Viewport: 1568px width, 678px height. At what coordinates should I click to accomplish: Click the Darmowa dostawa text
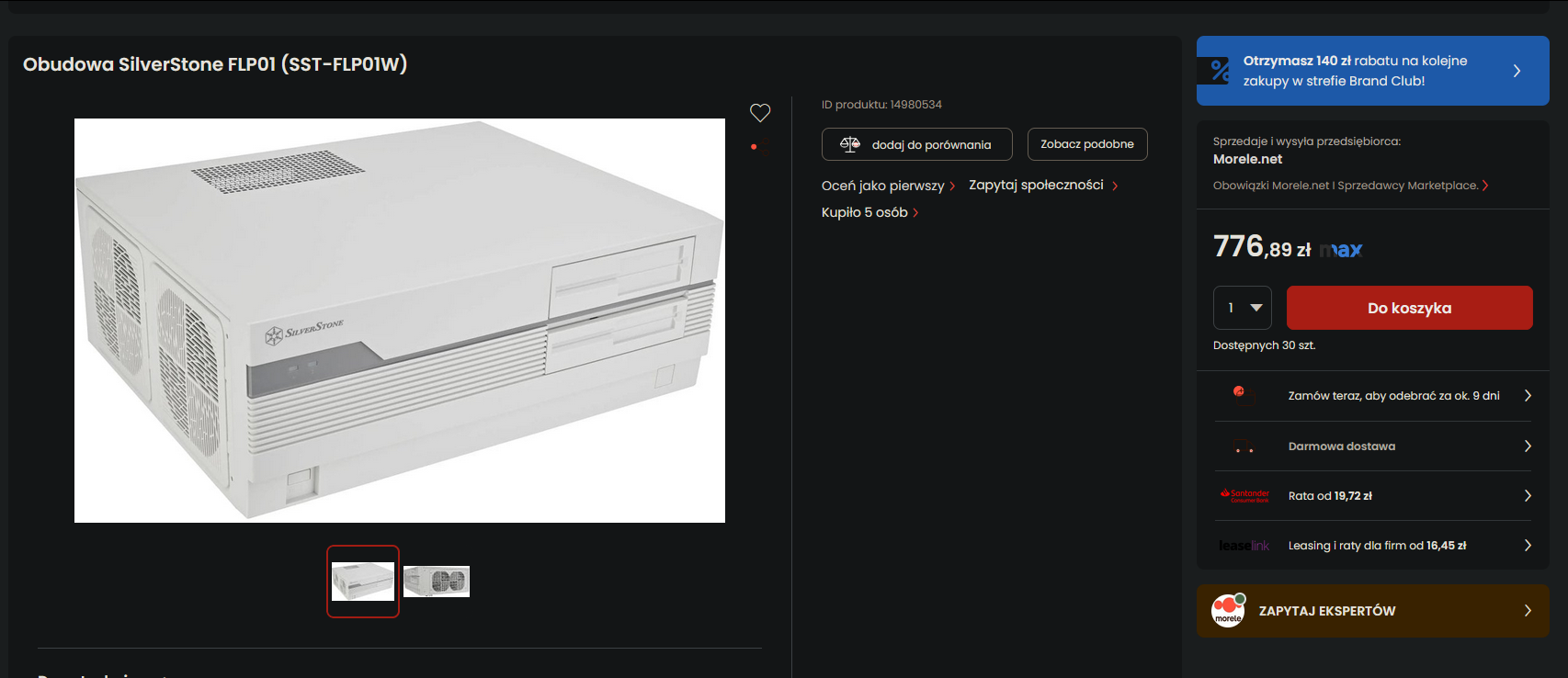[1342, 446]
